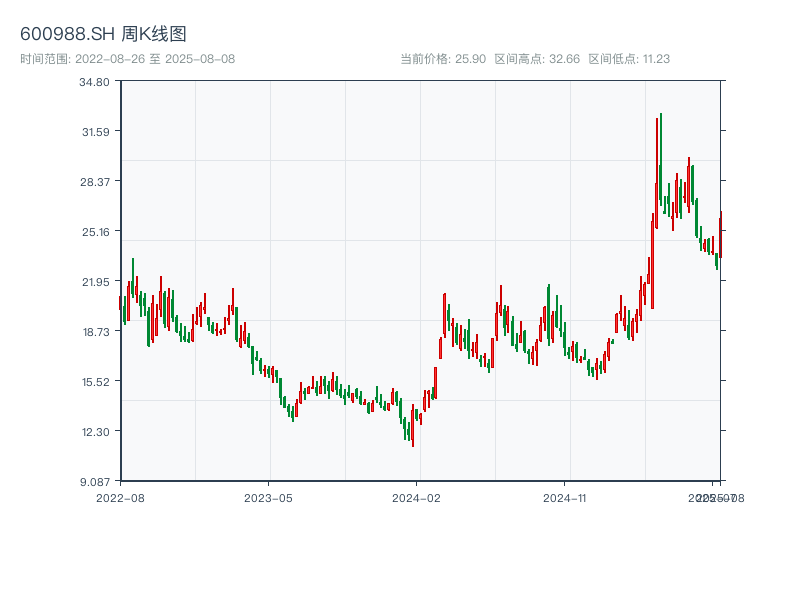The width and height of the screenshot is (800, 600).
Task: Click the 区间低点: 11.23 label
Action: point(629,59)
